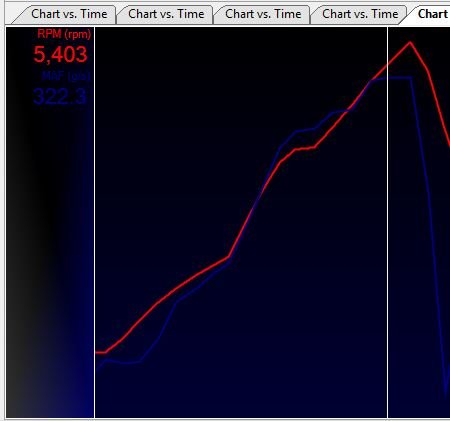The width and height of the screenshot is (450, 421).
Task: Switch to the second Chart vs. Time tab
Action: pos(166,15)
